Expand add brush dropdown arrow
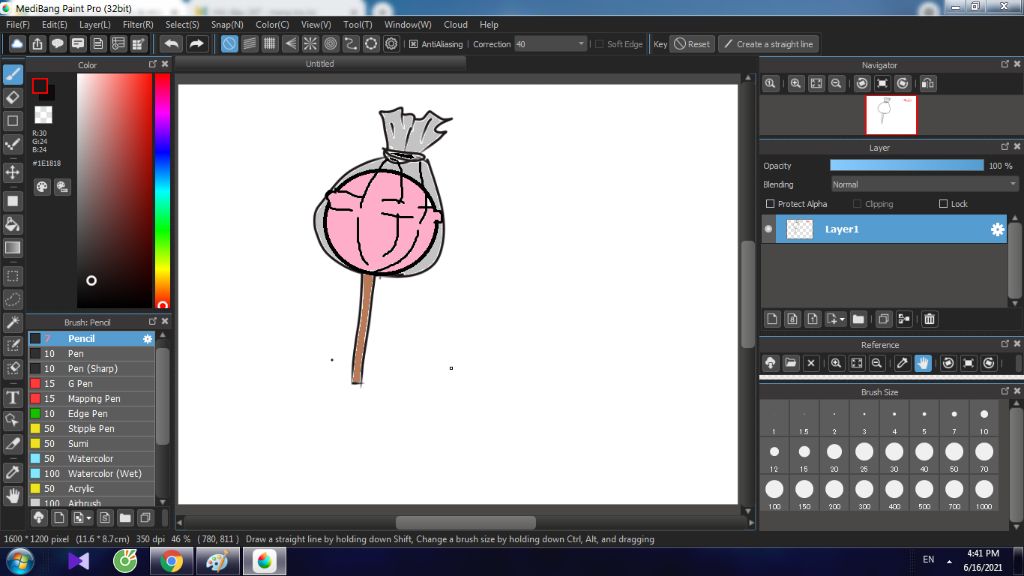The image size is (1024, 576). click(x=88, y=518)
